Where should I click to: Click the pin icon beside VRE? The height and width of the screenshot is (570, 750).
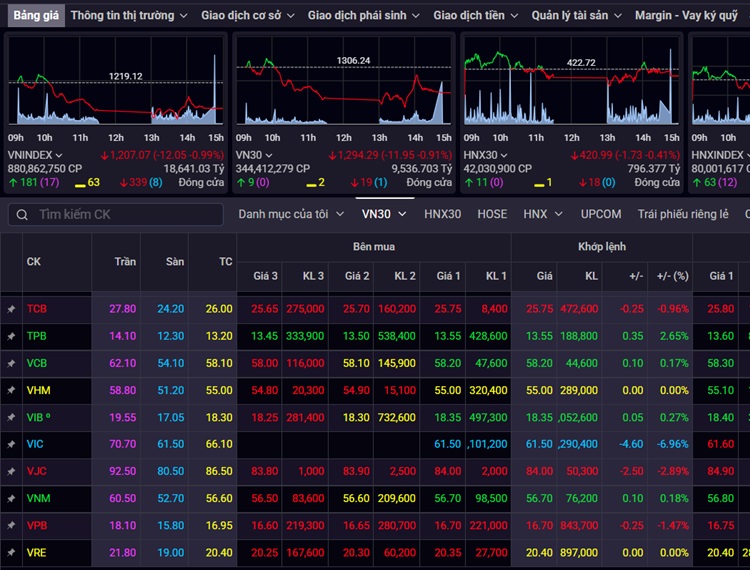coord(11,553)
